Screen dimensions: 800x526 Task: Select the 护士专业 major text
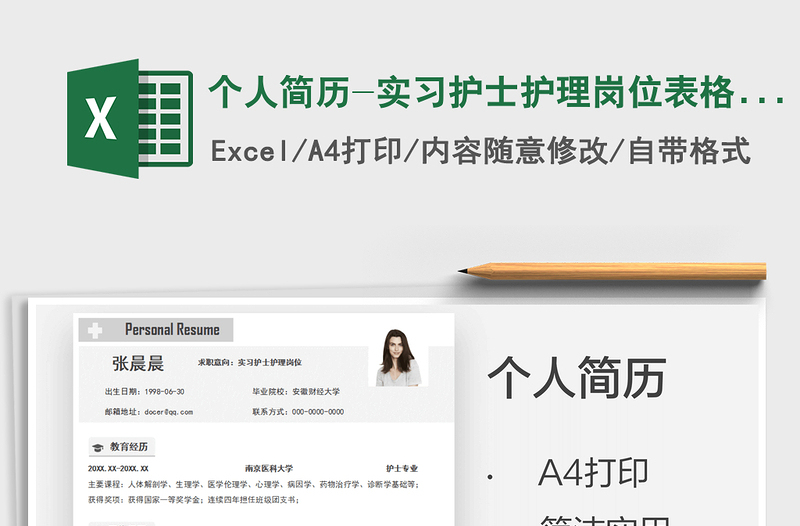[x=402, y=468]
